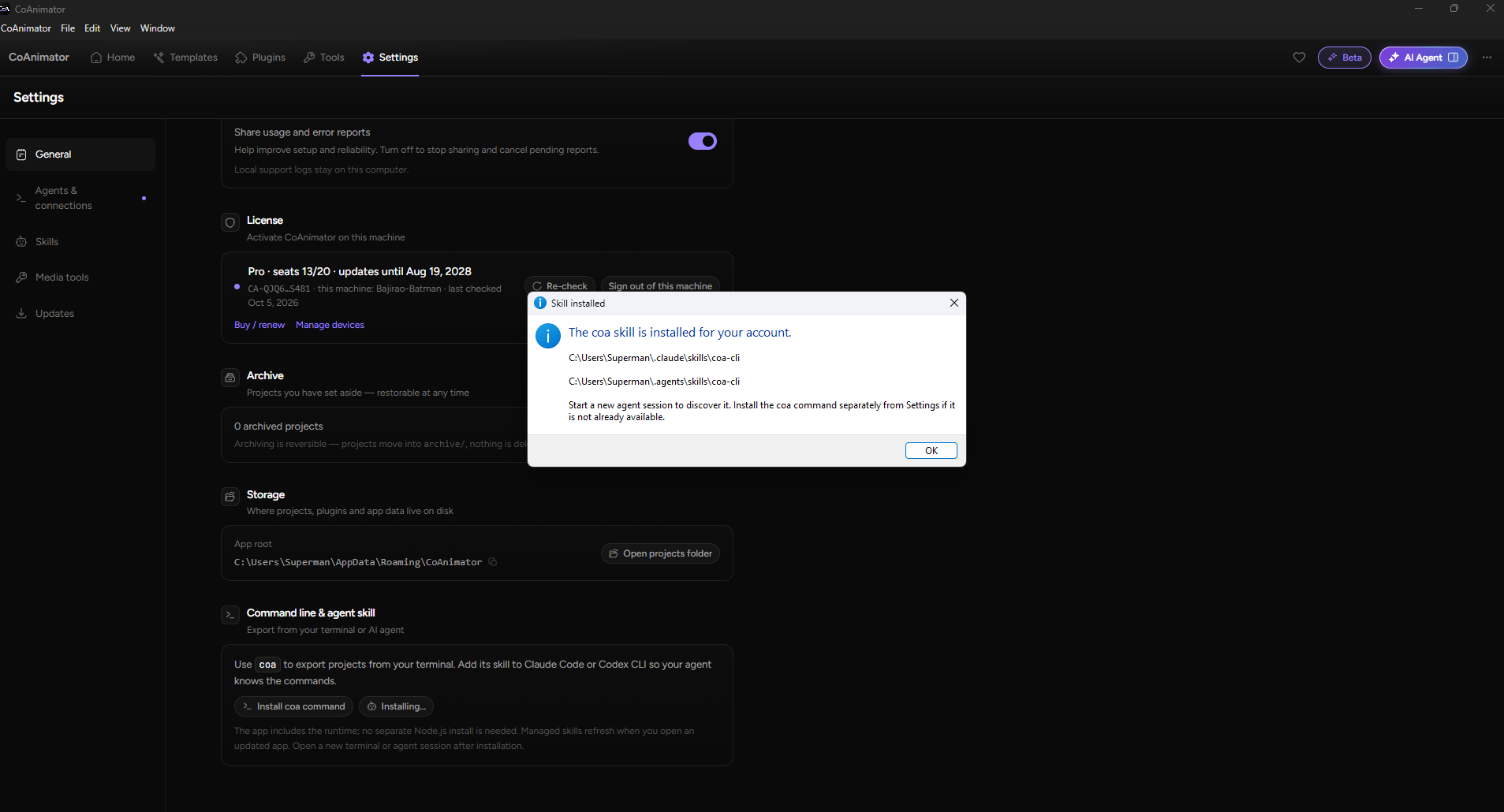Click the Agents terminal icon in sidebar
The image size is (1504, 812).
coord(21,198)
